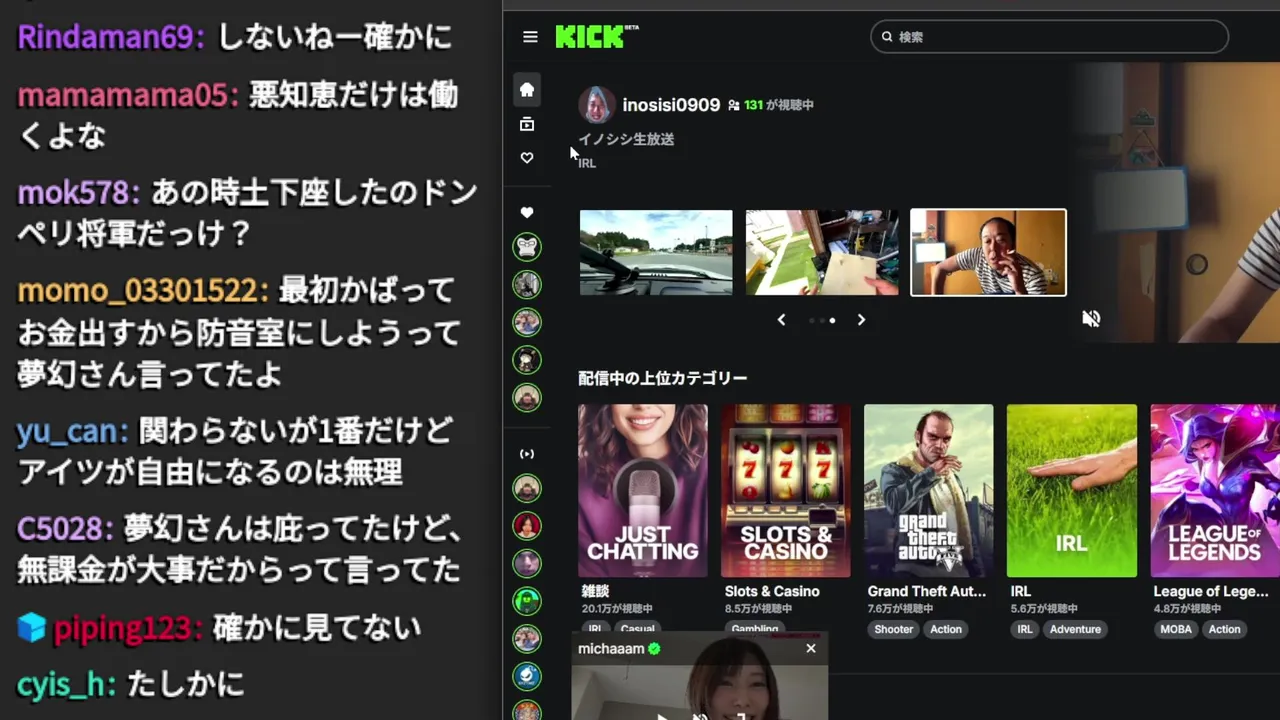Select the MOBA tag
The height and width of the screenshot is (720, 1280).
click(1176, 629)
